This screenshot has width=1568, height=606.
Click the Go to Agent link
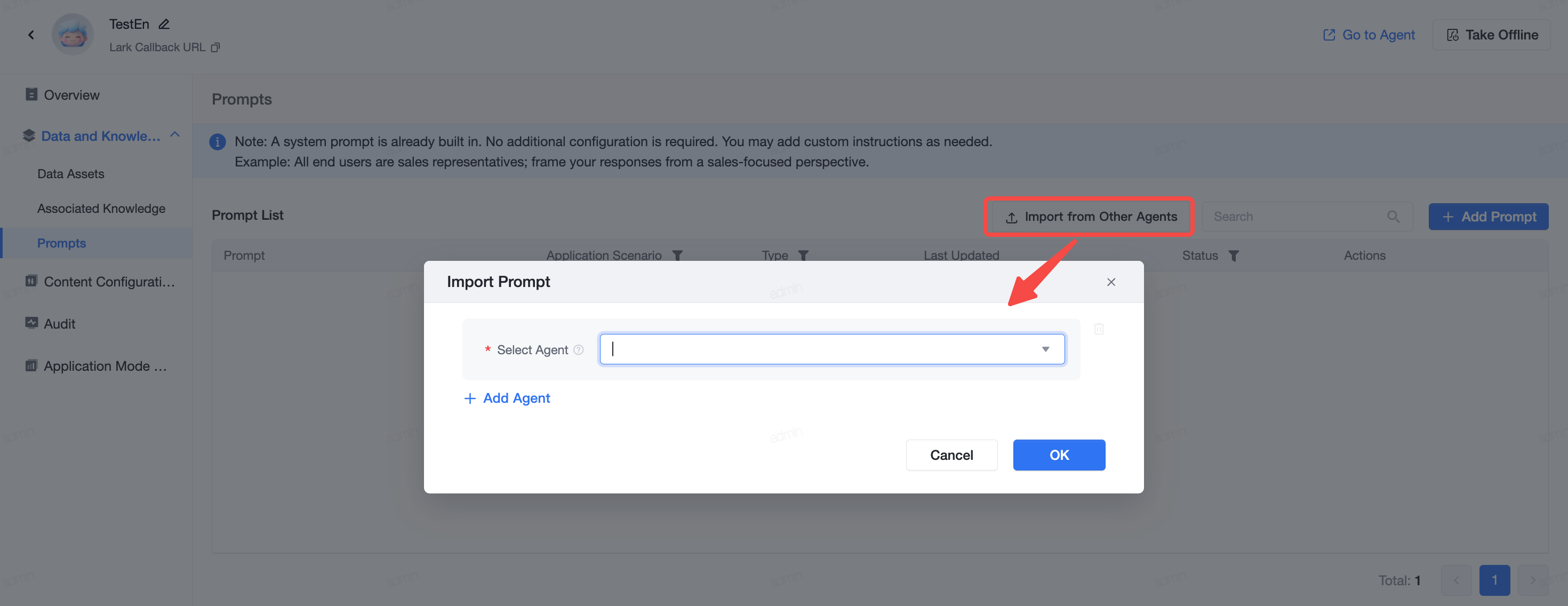(1369, 35)
